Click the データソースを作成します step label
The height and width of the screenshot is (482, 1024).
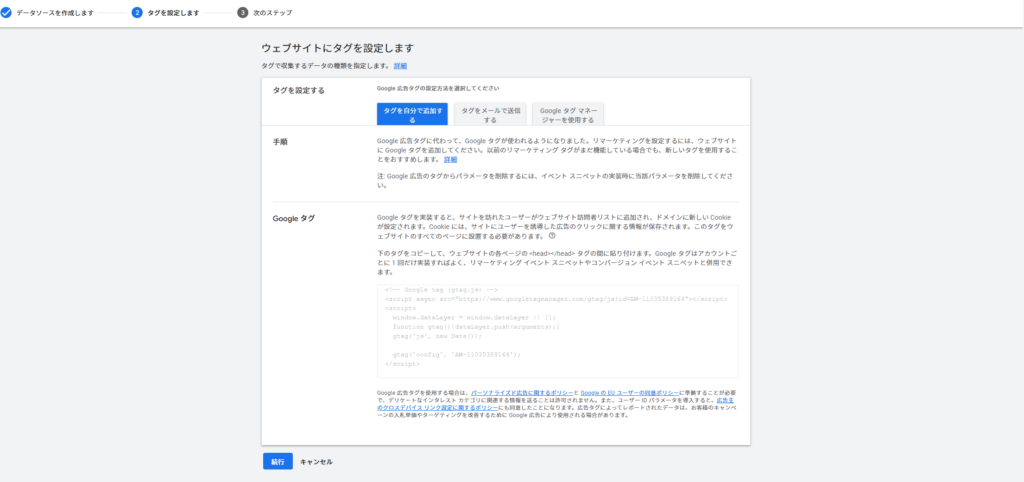point(55,12)
